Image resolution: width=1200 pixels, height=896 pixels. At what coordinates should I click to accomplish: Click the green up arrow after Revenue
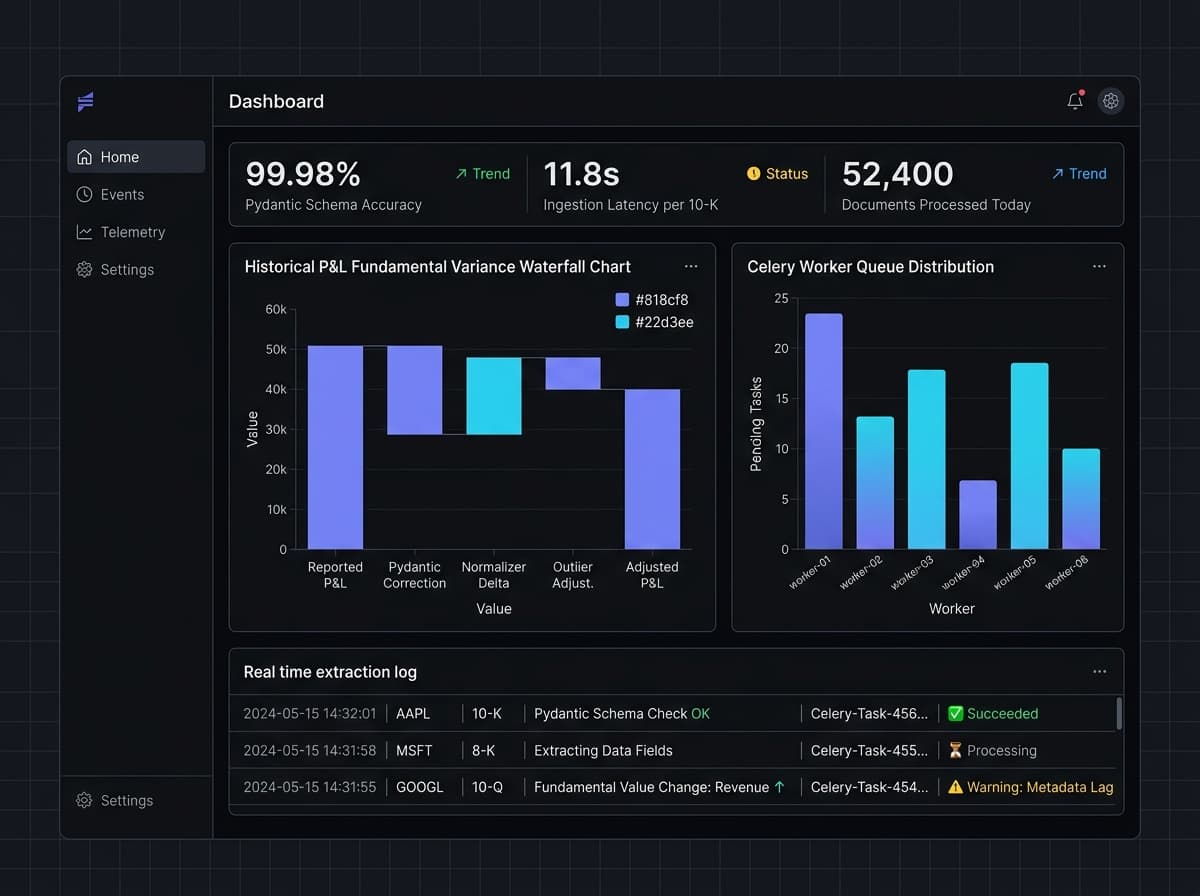click(x=780, y=787)
